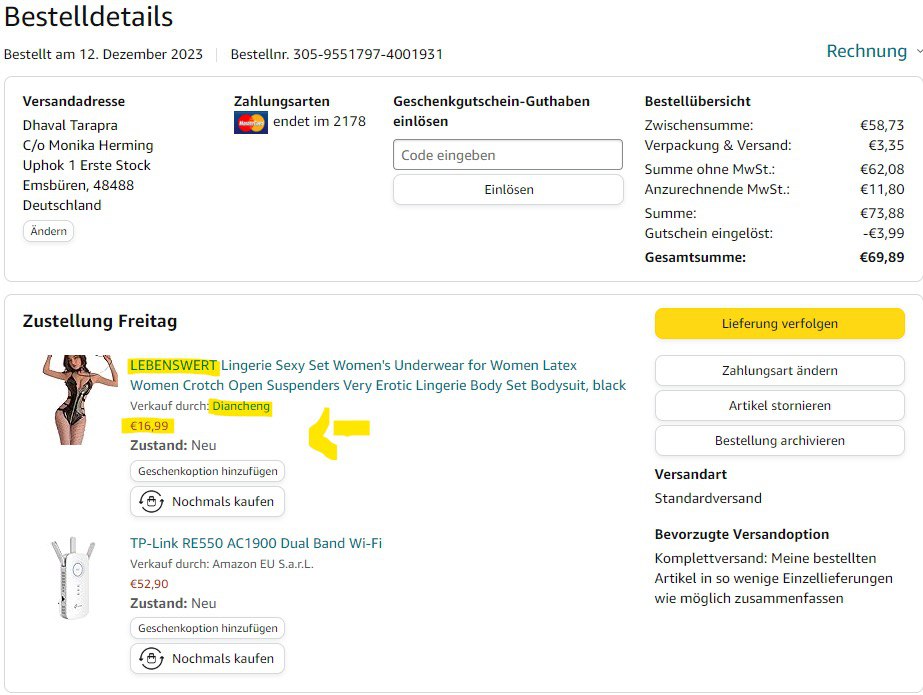Click the buy-again icon for the lingerie set
The height and width of the screenshot is (695, 923).
[151, 502]
